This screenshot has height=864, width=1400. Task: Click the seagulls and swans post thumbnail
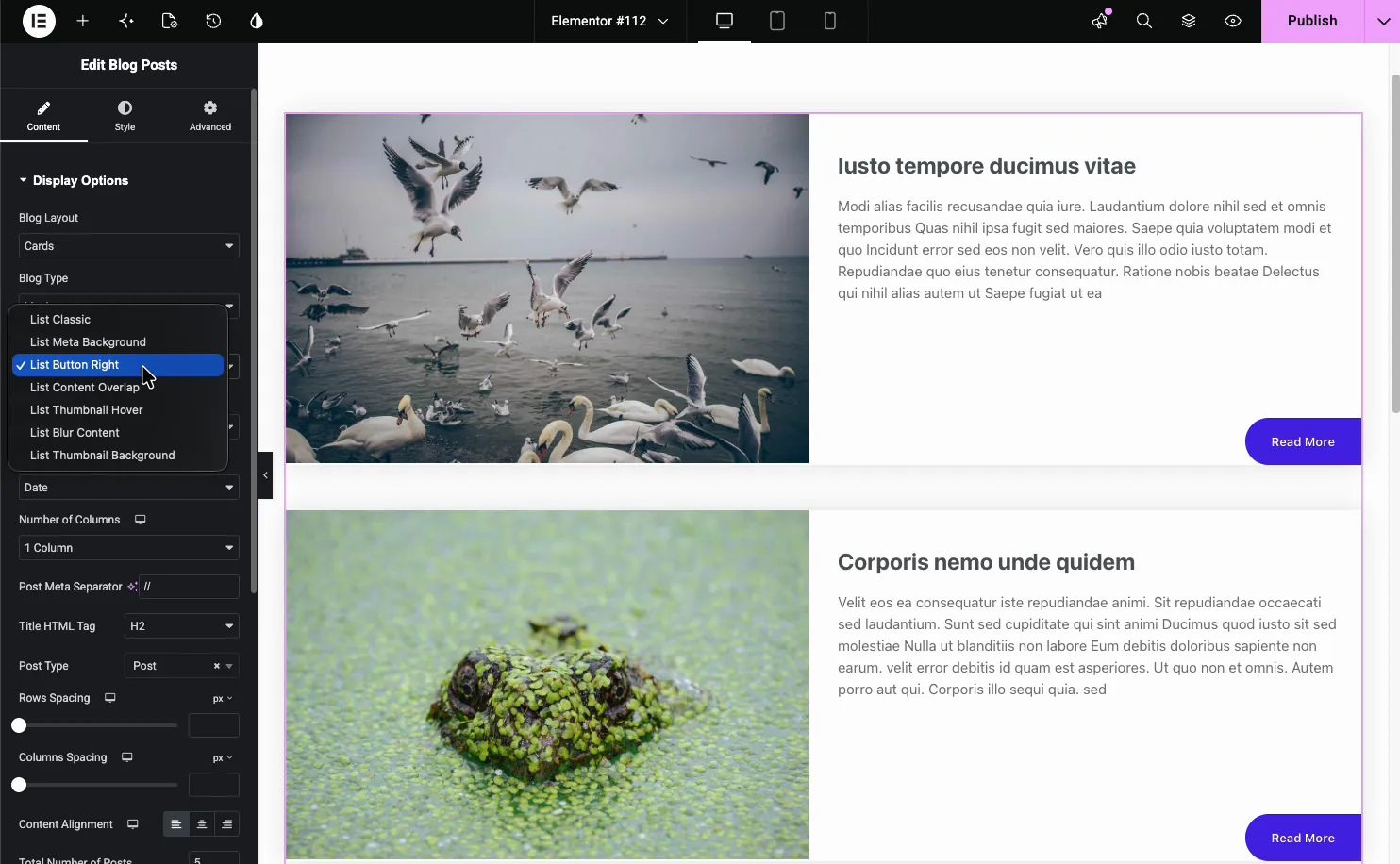547,289
